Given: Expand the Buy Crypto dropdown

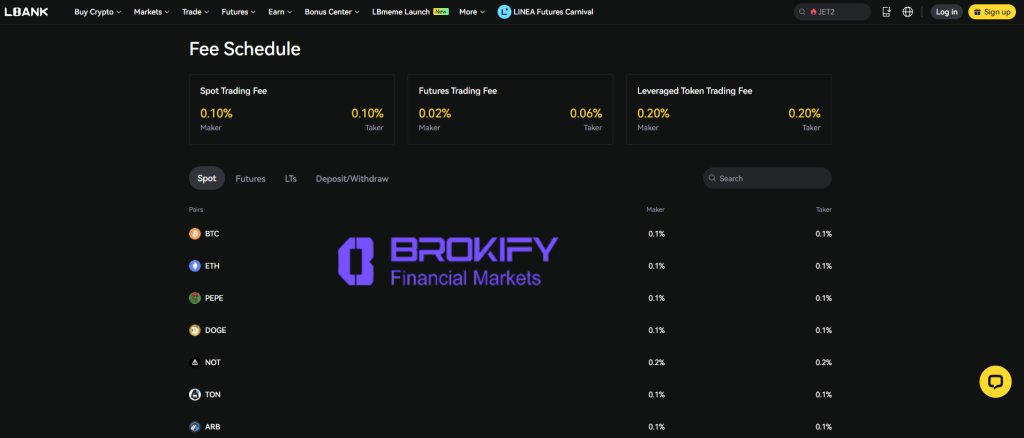Looking at the screenshot, I should (97, 12).
